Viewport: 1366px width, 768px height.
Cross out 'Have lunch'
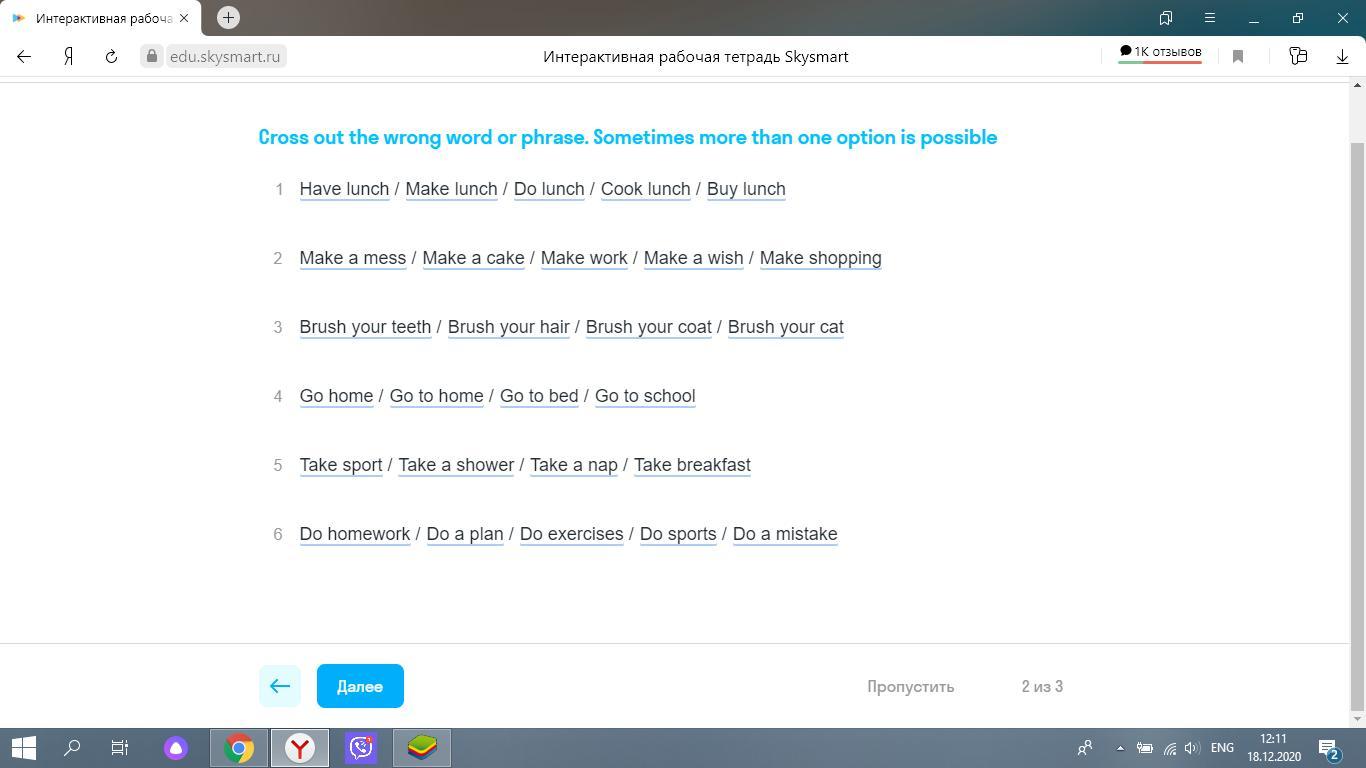[x=344, y=189]
